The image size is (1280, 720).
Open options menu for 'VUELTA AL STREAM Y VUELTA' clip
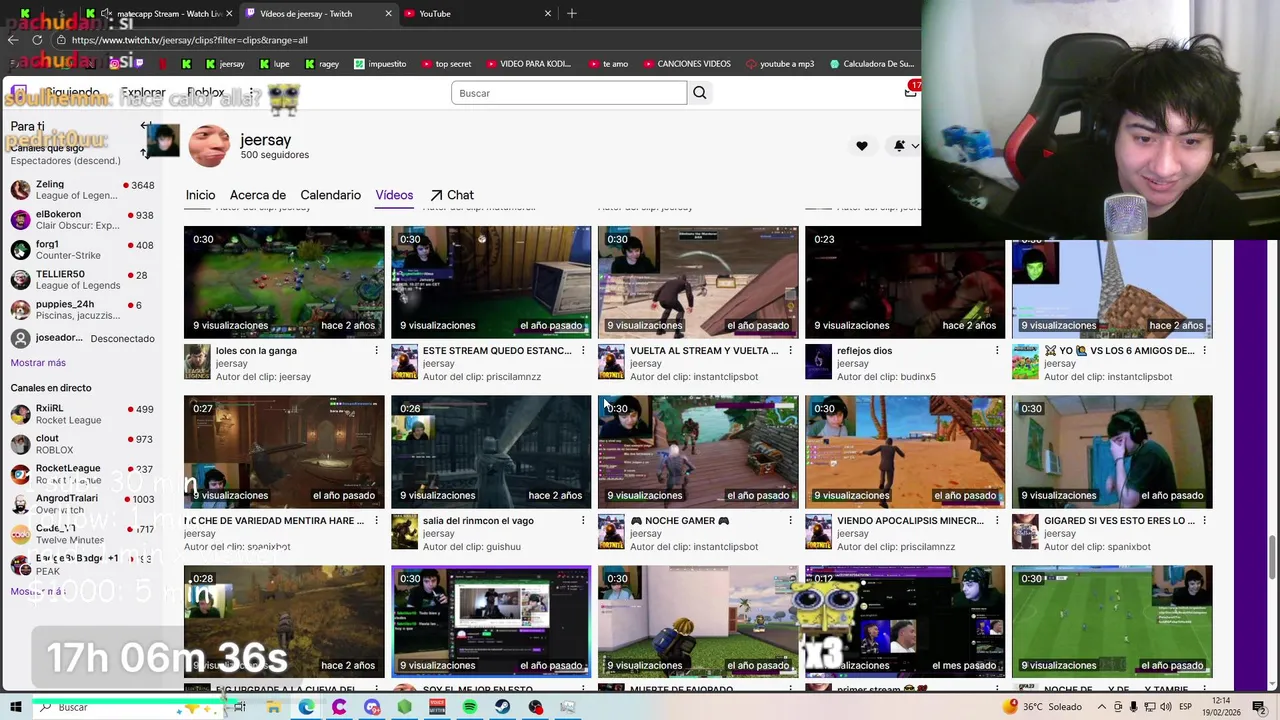790,351
